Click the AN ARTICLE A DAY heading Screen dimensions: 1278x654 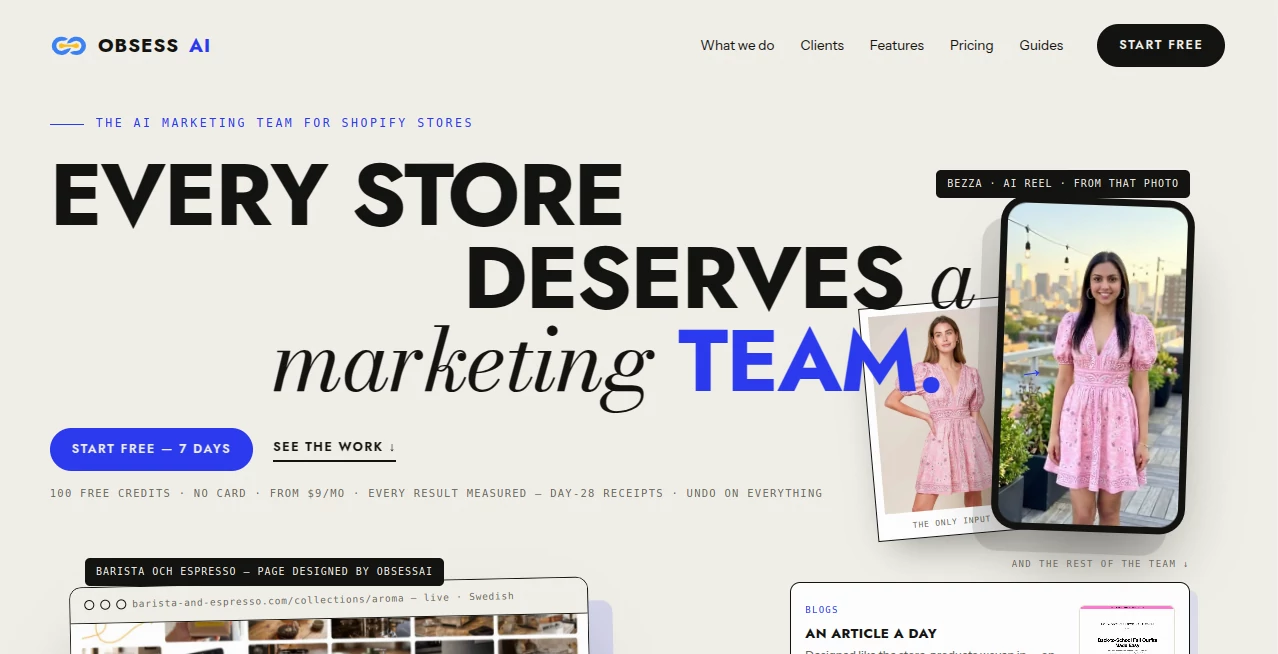click(x=871, y=633)
